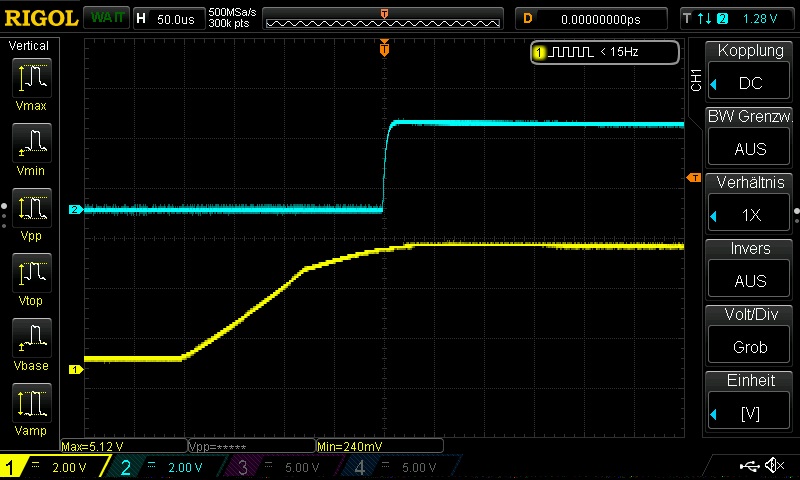Image resolution: width=800 pixels, height=480 pixels.
Task: Click the 500MSa/s sample rate text
Action: pos(232,12)
